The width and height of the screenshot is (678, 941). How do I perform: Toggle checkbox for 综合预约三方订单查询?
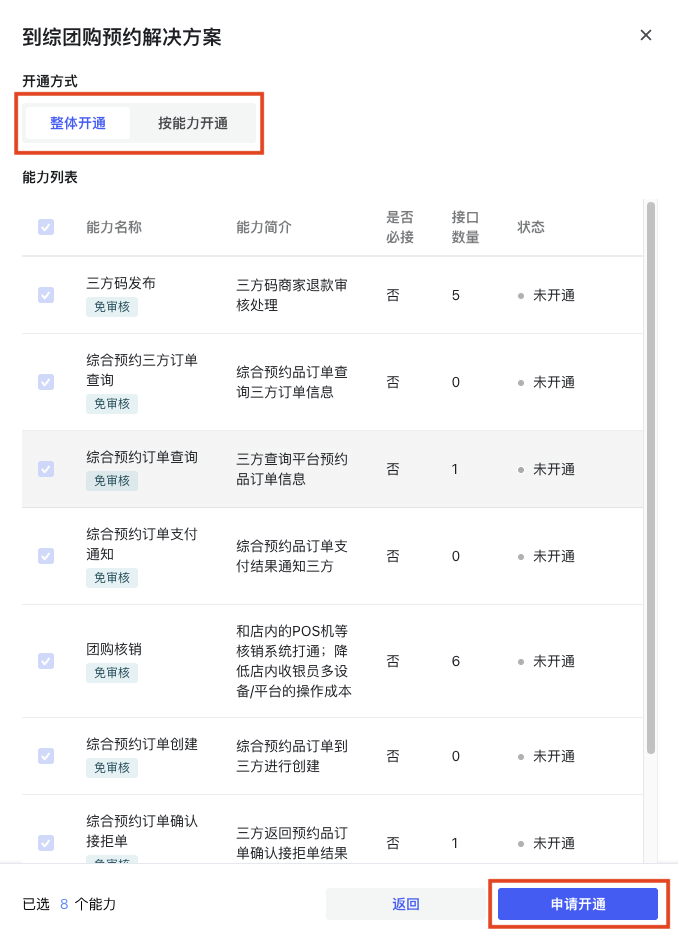point(46,382)
